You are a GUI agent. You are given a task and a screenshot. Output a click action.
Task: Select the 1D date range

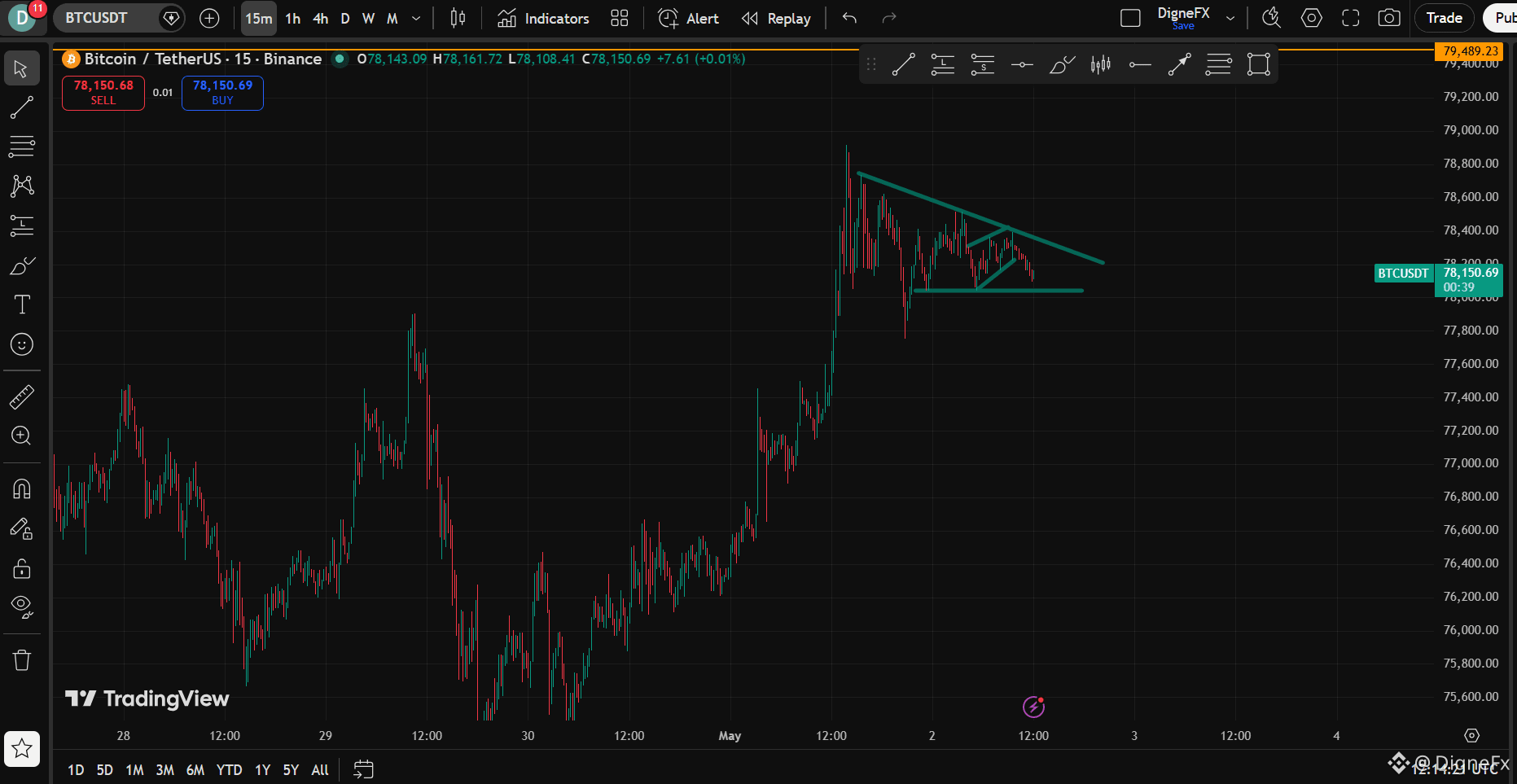coord(76,769)
